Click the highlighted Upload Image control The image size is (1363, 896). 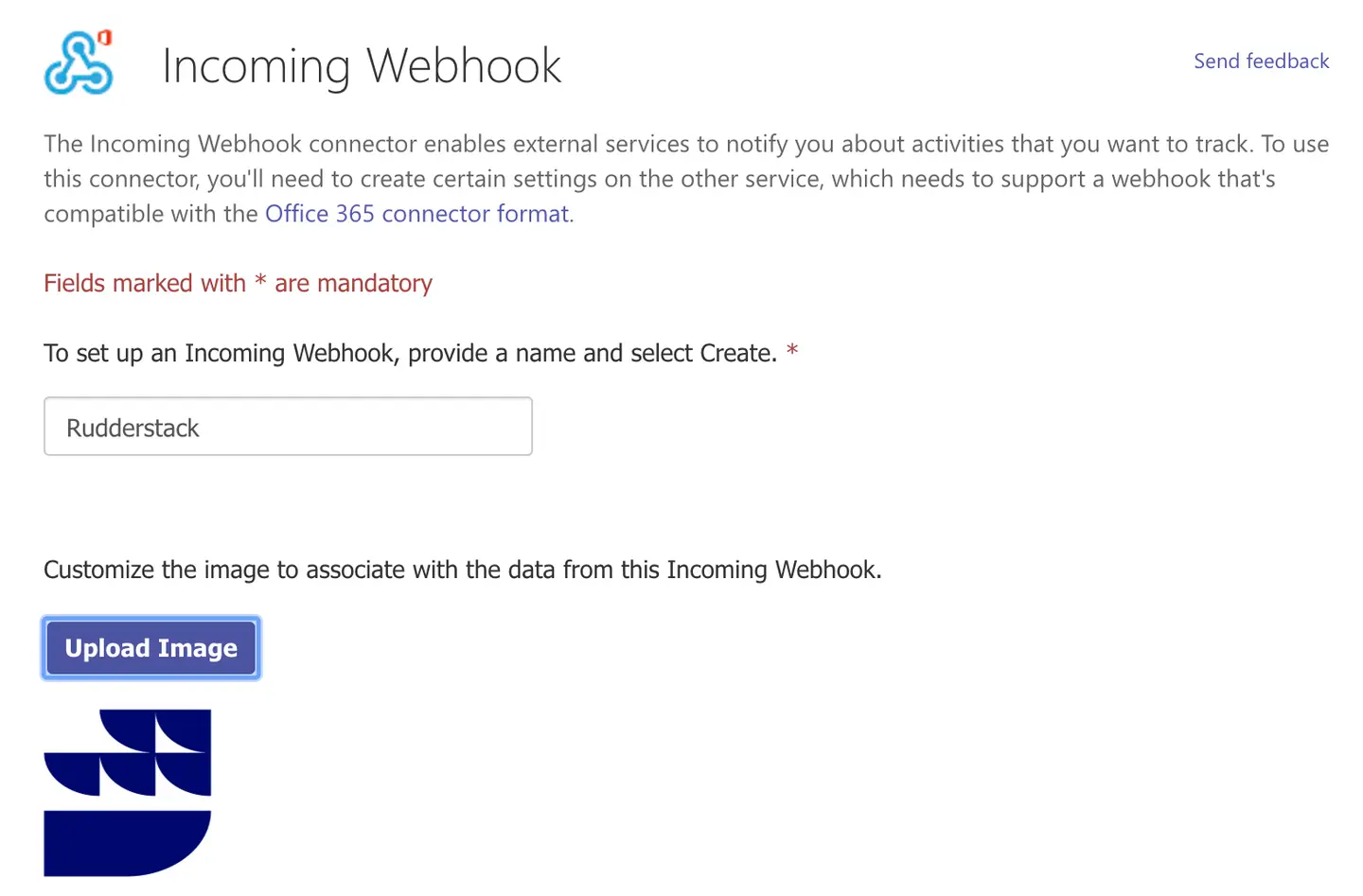150,648
